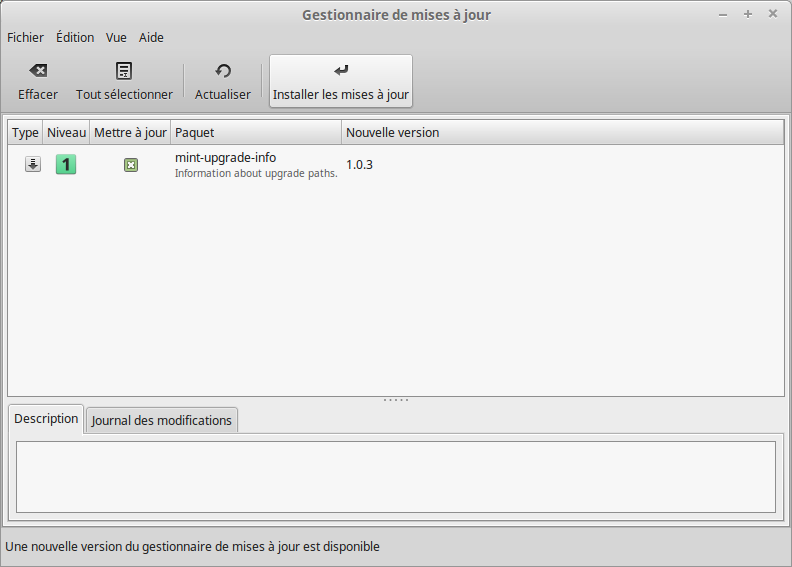Open the Fichier menu
The image size is (792, 567).
point(26,38)
